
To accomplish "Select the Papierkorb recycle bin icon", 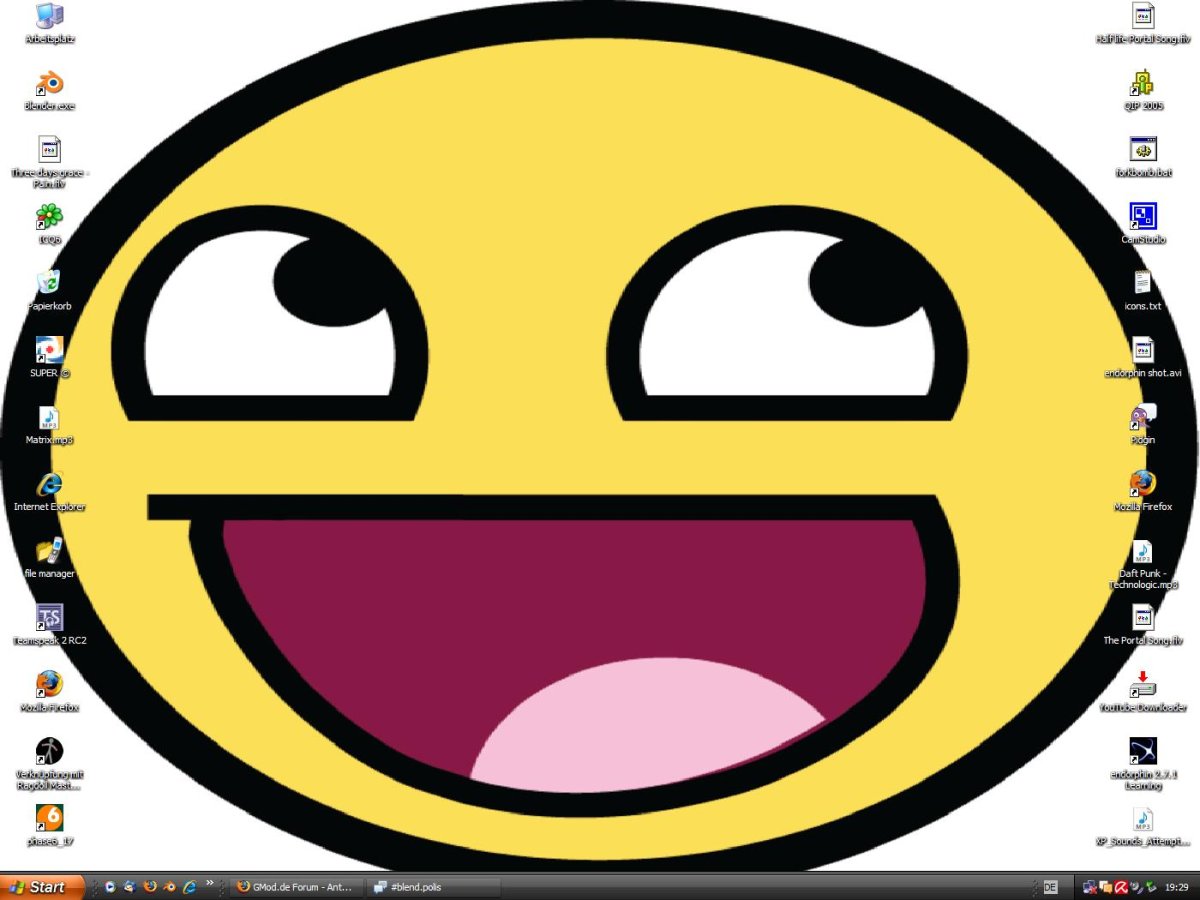I will coord(49,283).
